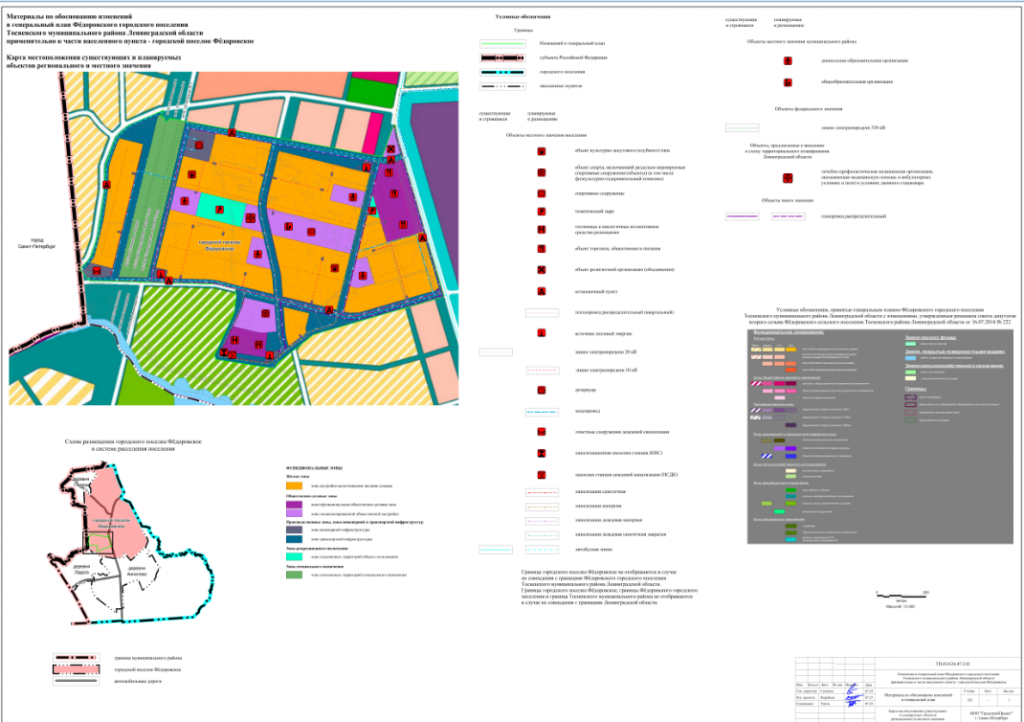
Task: Click the religious organization cross legend icon
Action: coord(541,271)
